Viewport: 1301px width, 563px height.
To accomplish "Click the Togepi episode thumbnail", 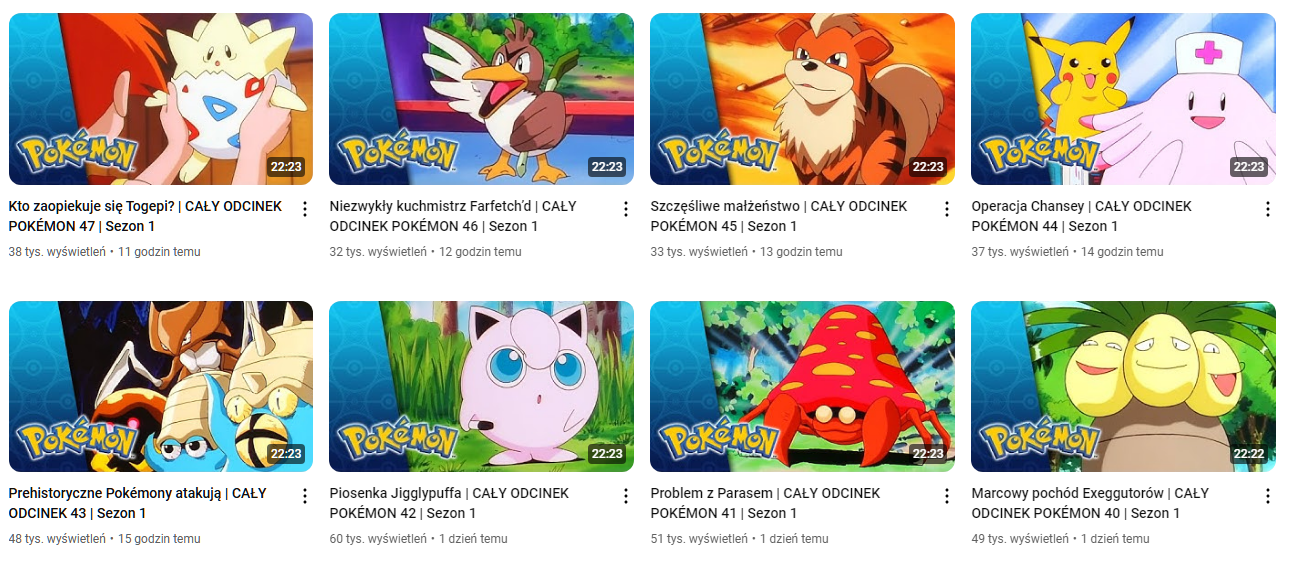I will [161, 99].
